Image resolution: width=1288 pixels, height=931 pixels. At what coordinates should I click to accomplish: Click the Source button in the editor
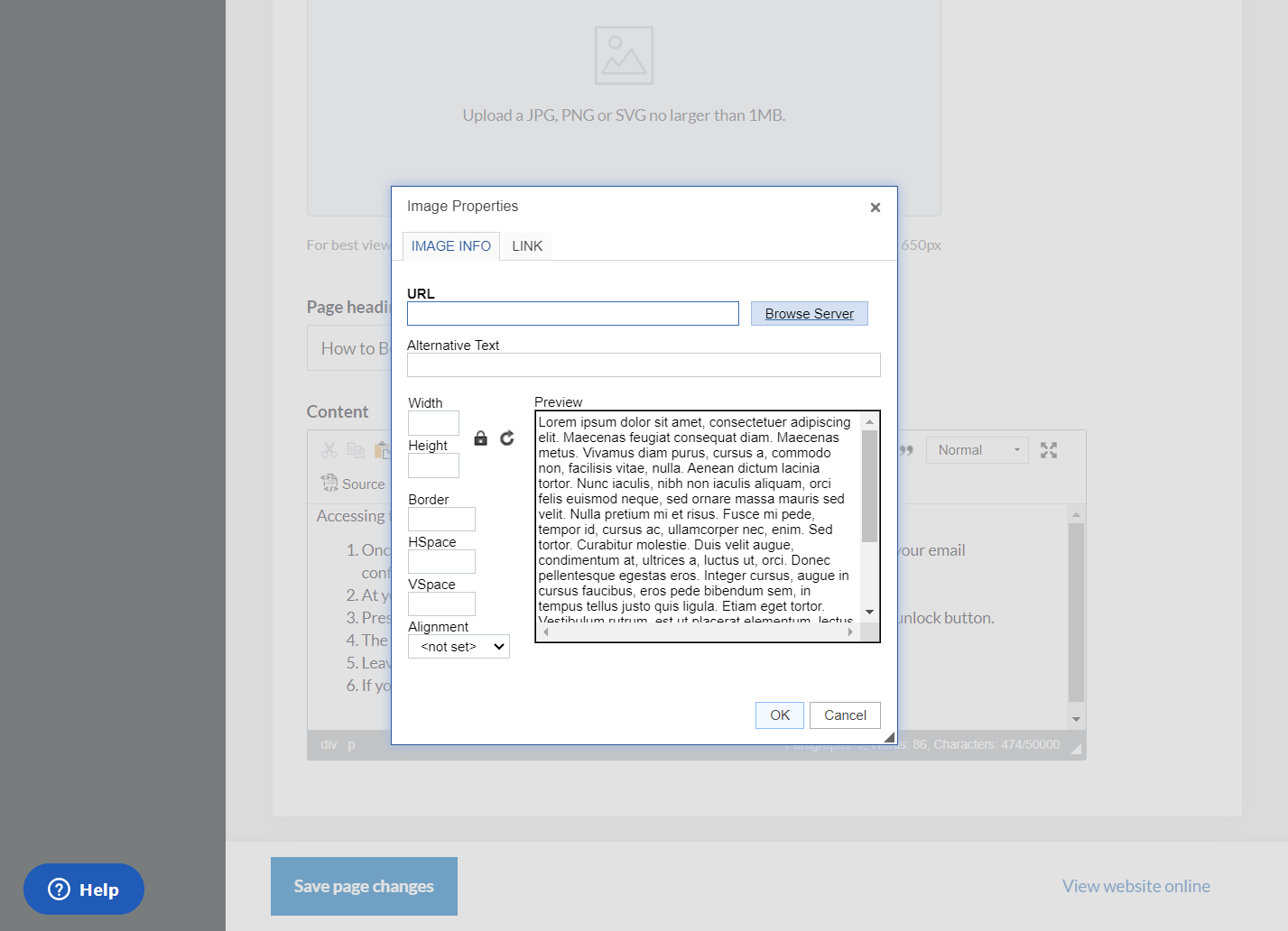coord(353,484)
